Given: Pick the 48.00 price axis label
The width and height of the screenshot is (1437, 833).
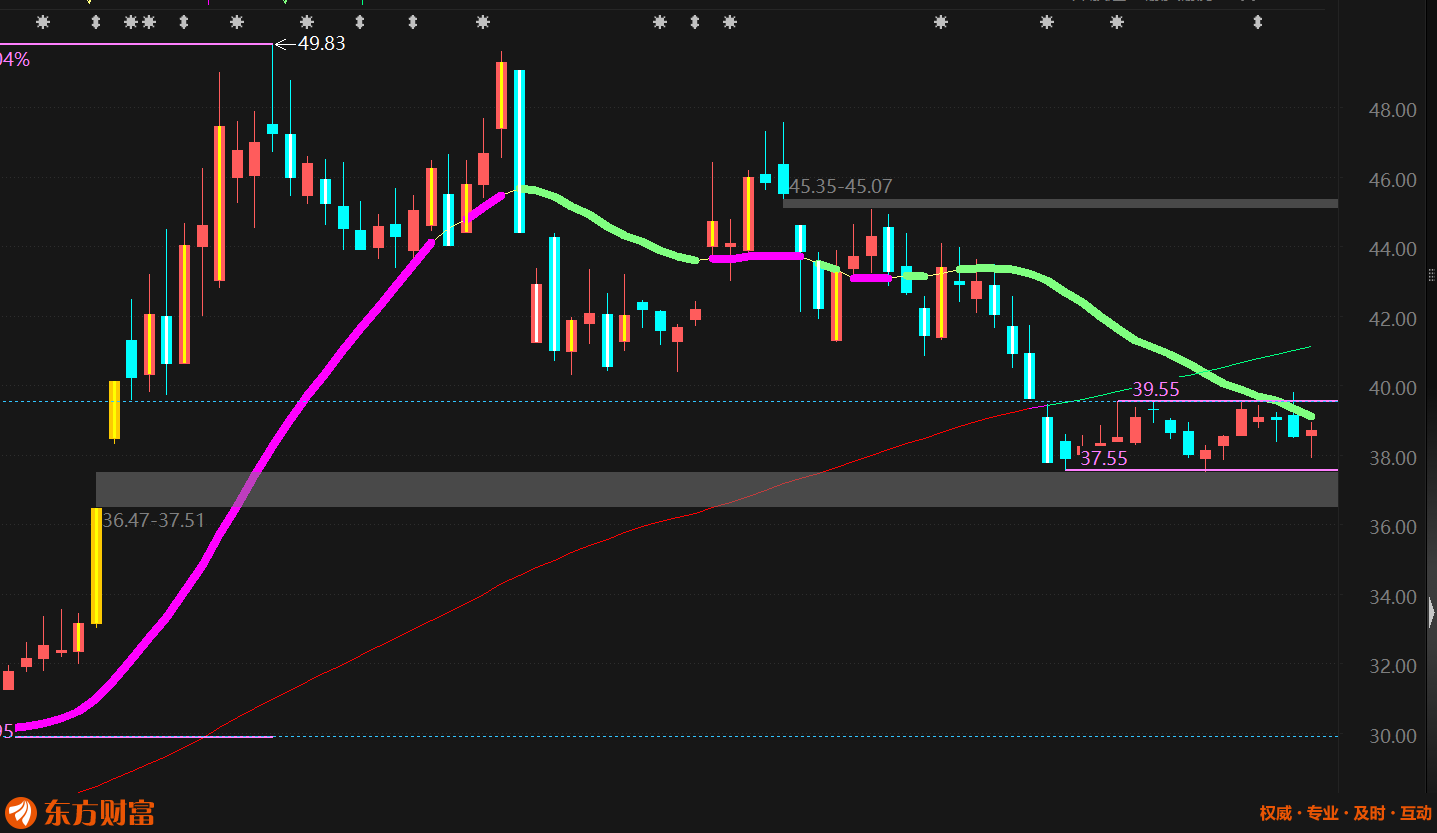Looking at the screenshot, I should (1392, 110).
